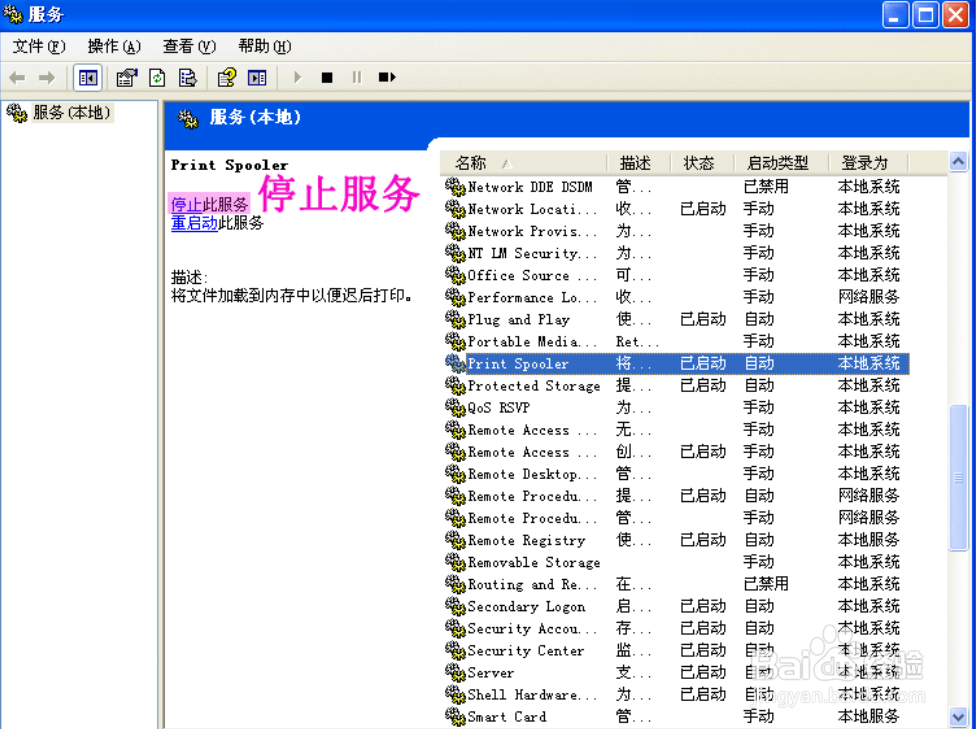Click the vertical scrollbar thumb
This screenshot has width=978, height=729.
tap(958, 478)
